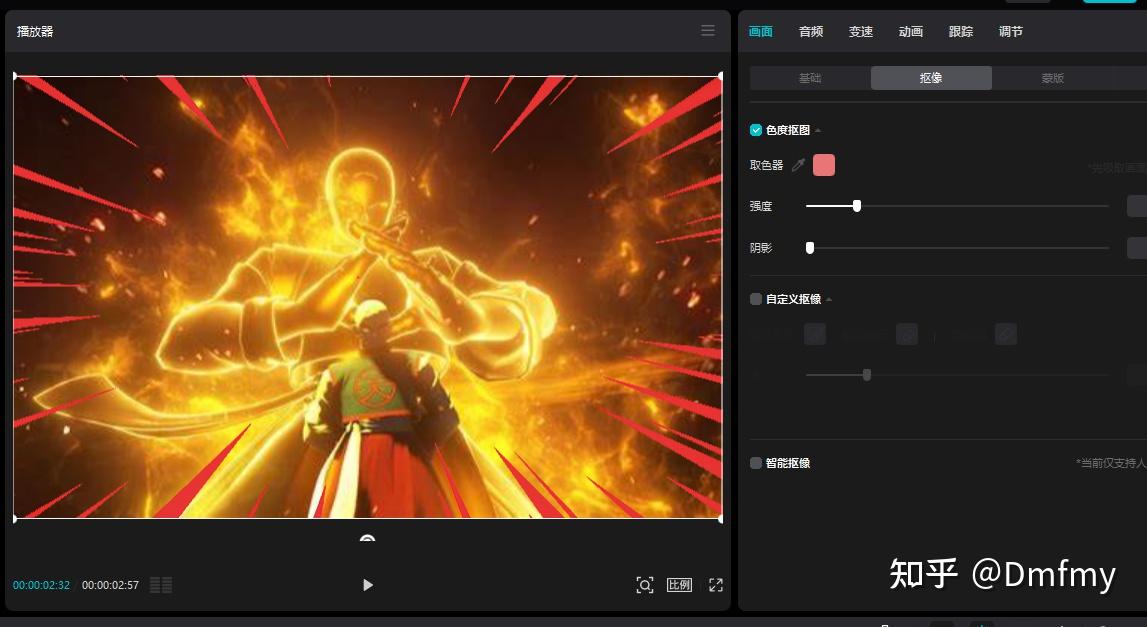Switch to the 音频 tab
This screenshot has height=627, width=1147.
point(811,31)
